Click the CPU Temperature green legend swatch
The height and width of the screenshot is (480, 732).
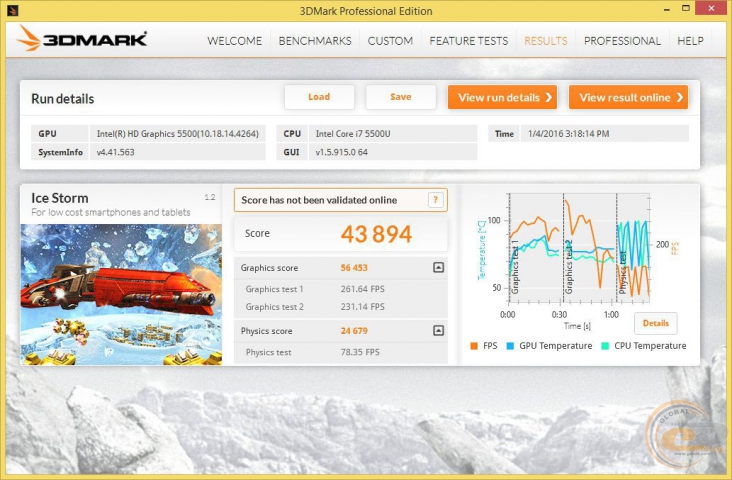[x=605, y=346]
